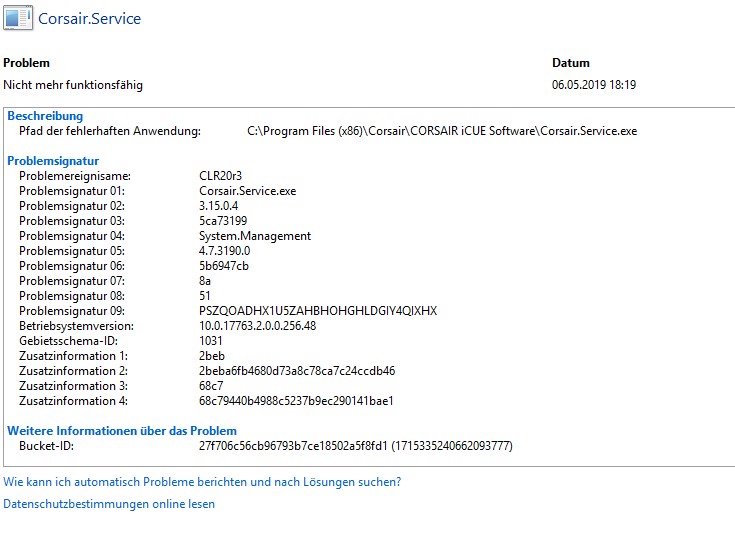Image resolution: width=735 pixels, height=558 pixels.
Task: Select the System.Management signature value
Action: tap(255, 236)
